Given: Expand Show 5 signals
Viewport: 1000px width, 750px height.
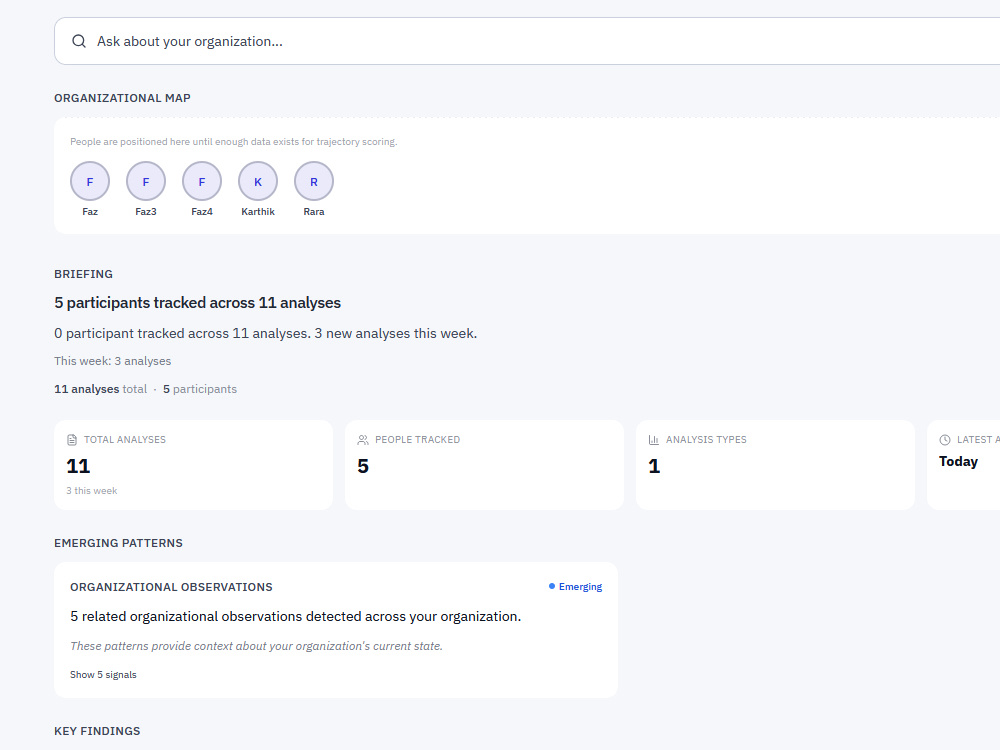Looking at the screenshot, I should (x=103, y=675).
